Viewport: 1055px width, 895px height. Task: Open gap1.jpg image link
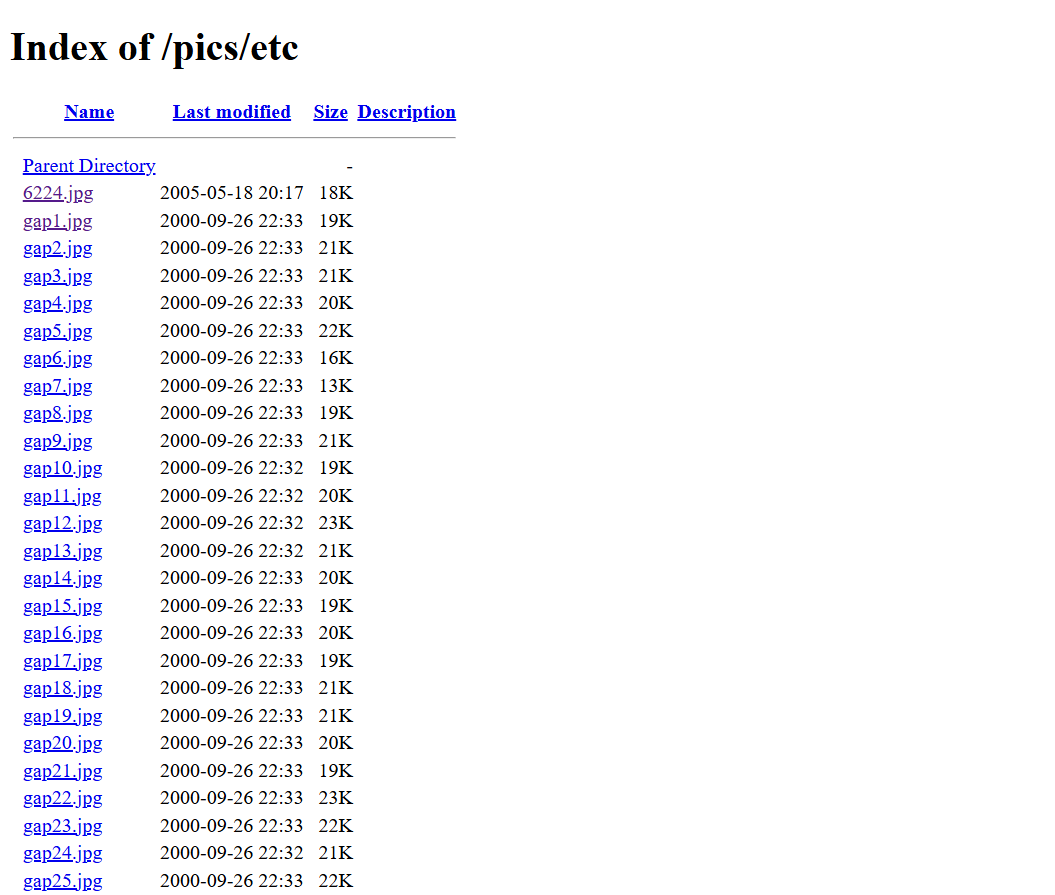[x=58, y=221]
